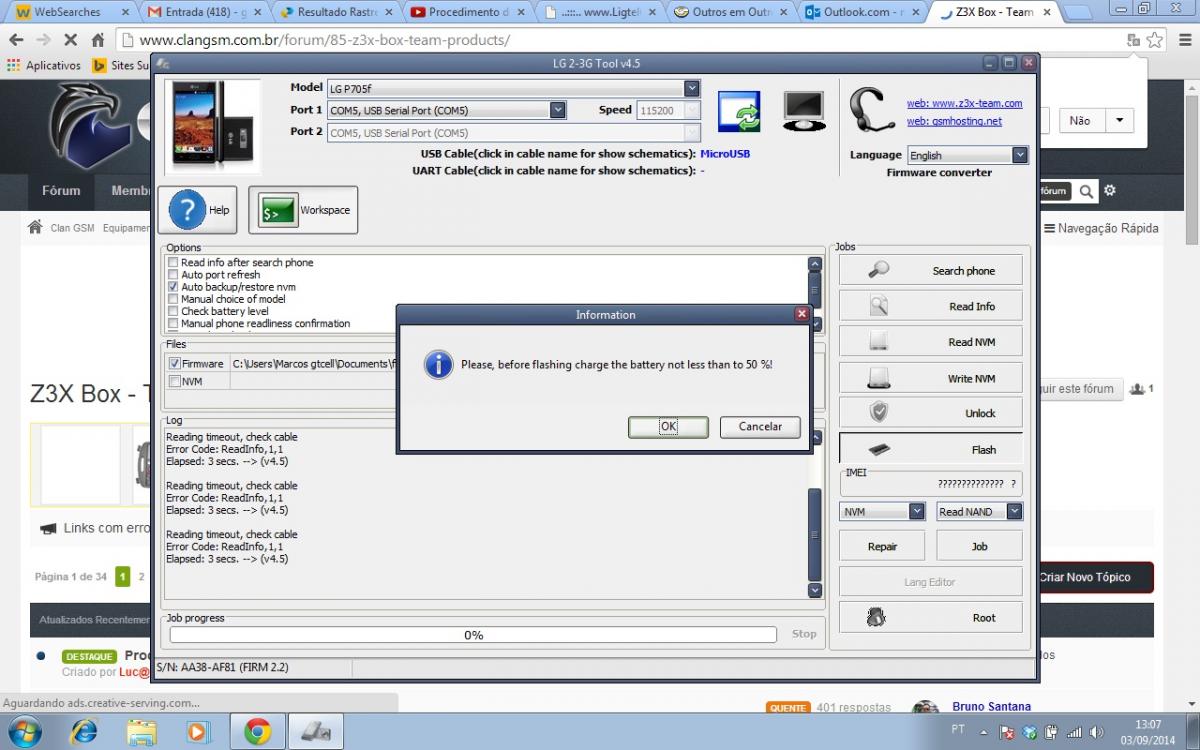Launch Internet Explorer from taskbar
The image size is (1200, 750).
point(84,732)
